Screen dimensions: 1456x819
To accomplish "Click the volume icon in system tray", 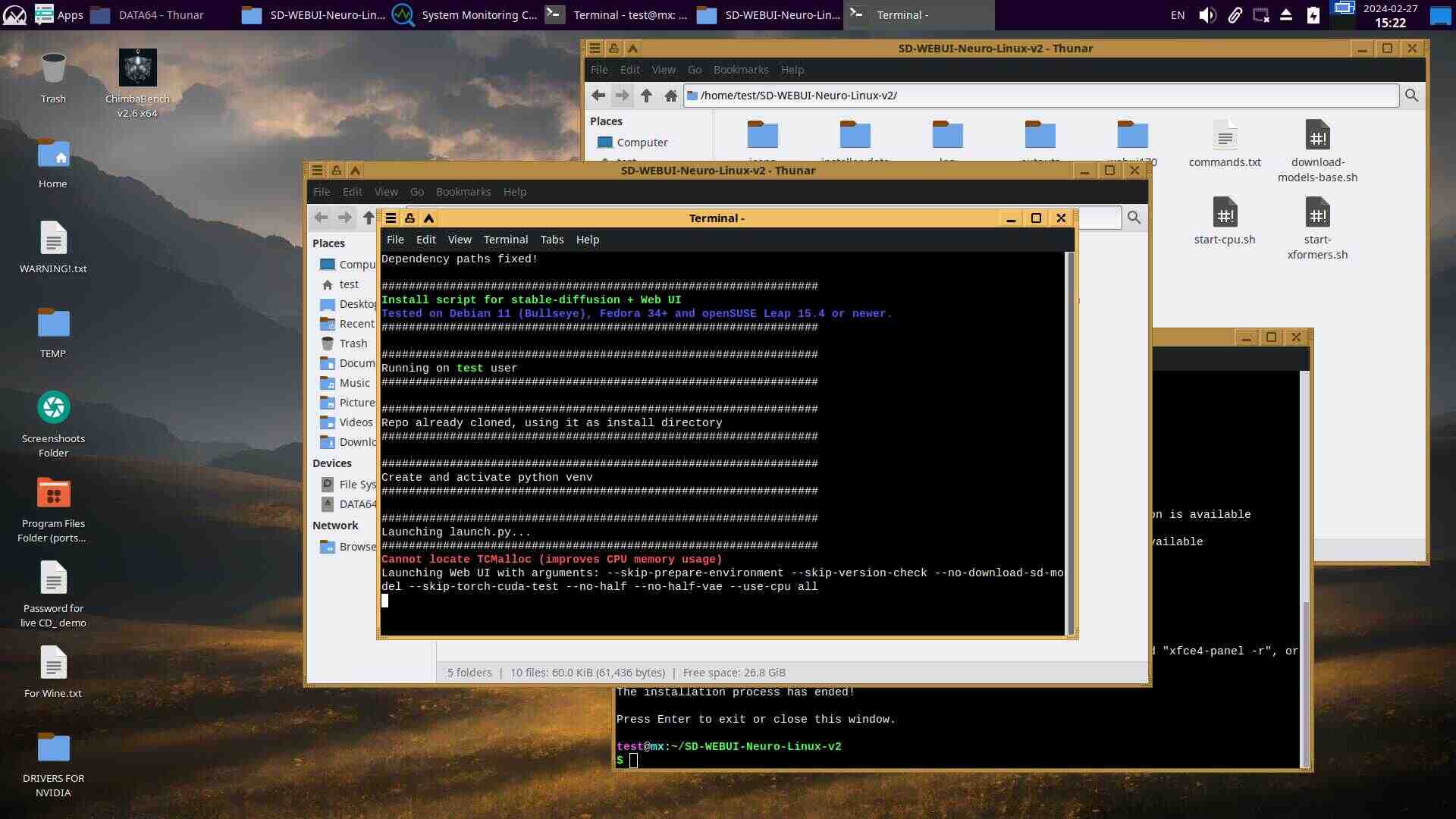I will click(x=1207, y=15).
